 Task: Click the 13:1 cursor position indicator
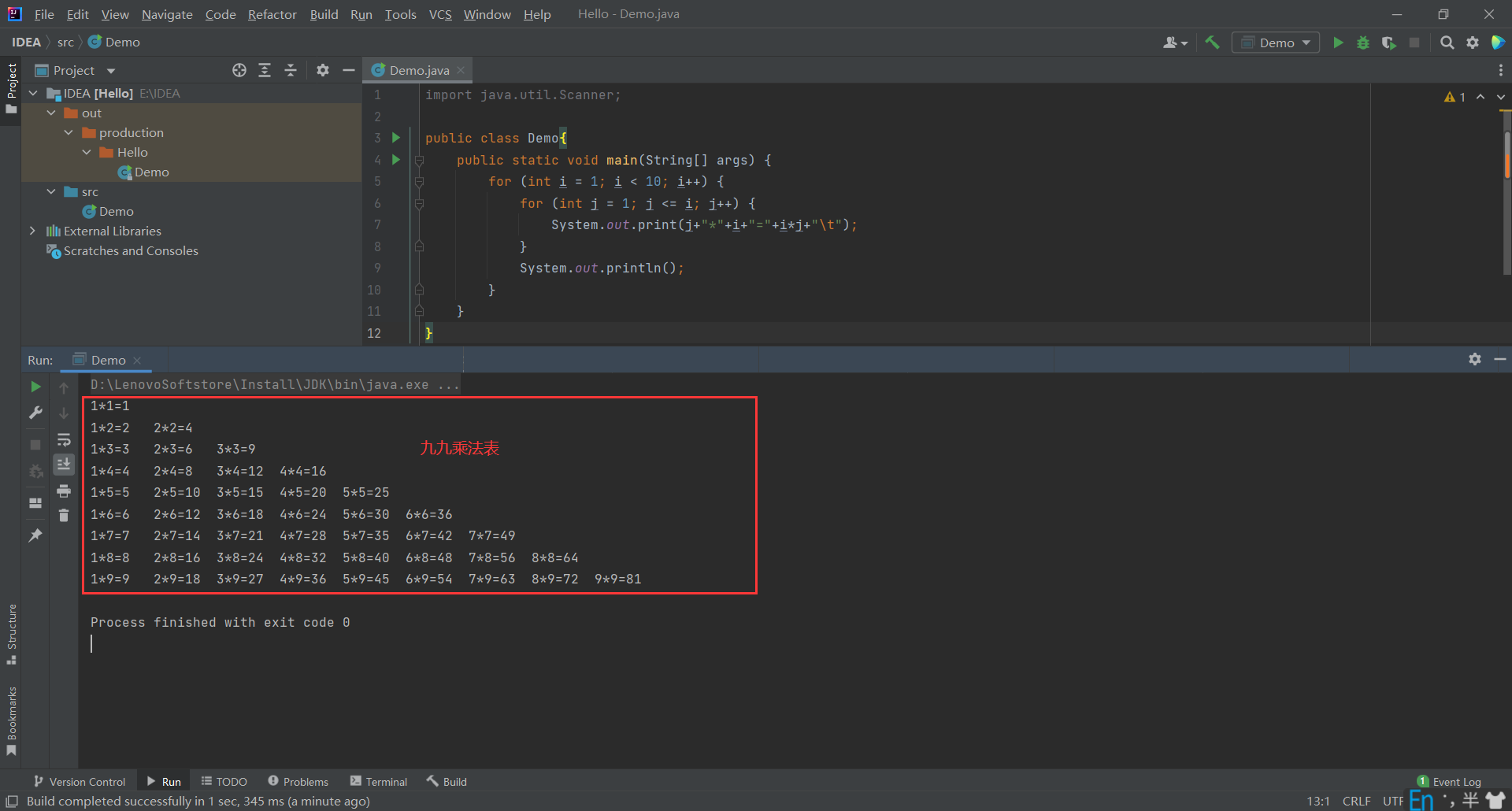pyautogui.click(x=1318, y=801)
